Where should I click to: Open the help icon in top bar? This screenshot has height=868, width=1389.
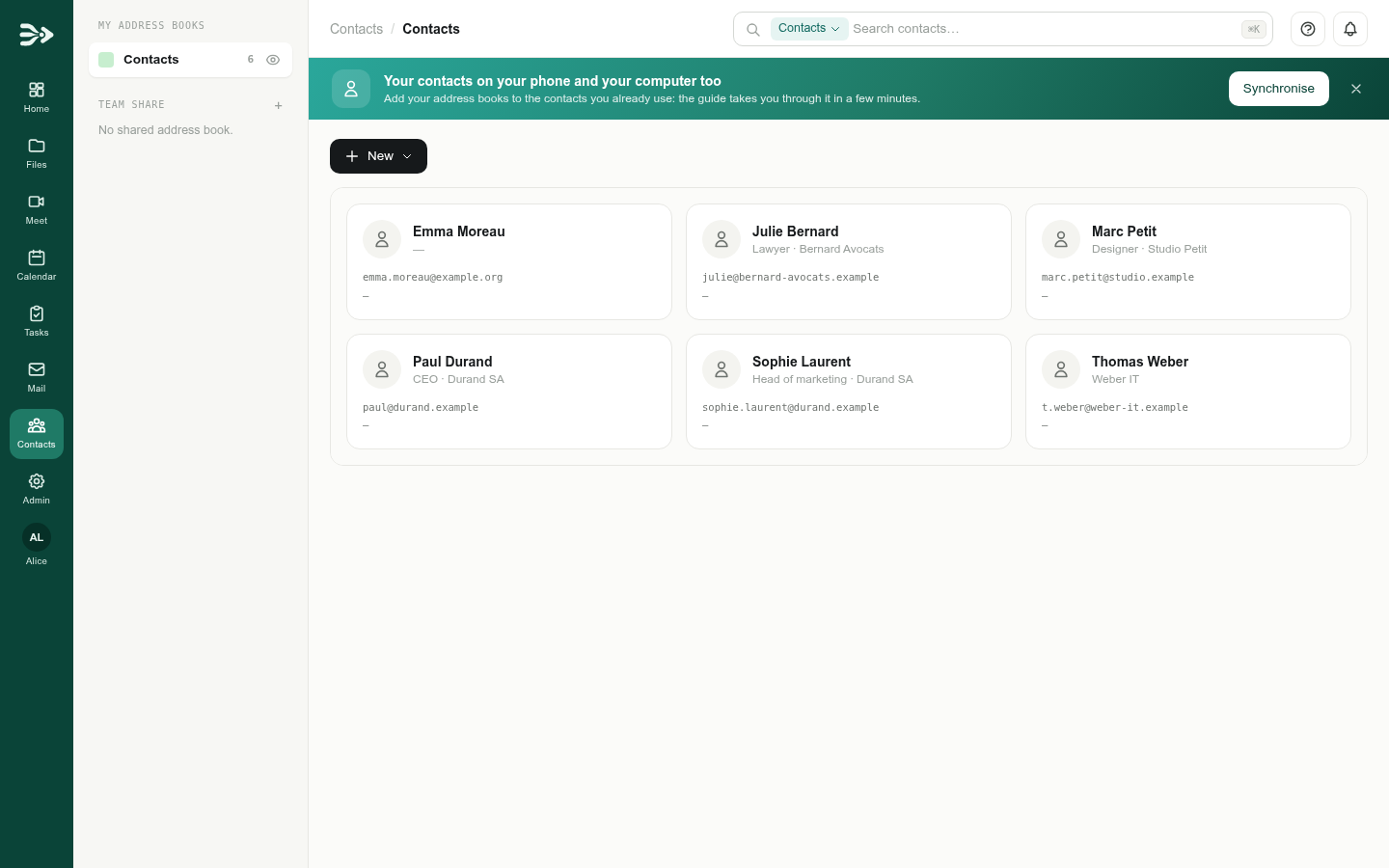point(1308,29)
